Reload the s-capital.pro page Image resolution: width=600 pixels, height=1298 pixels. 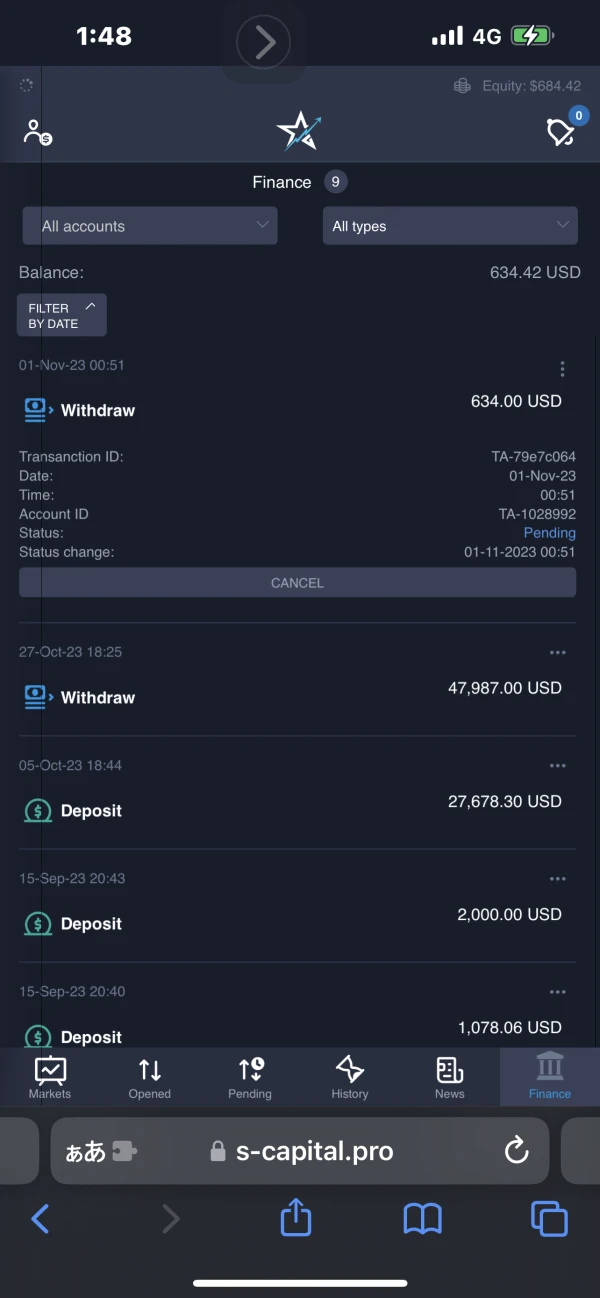[x=516, y=1151]
